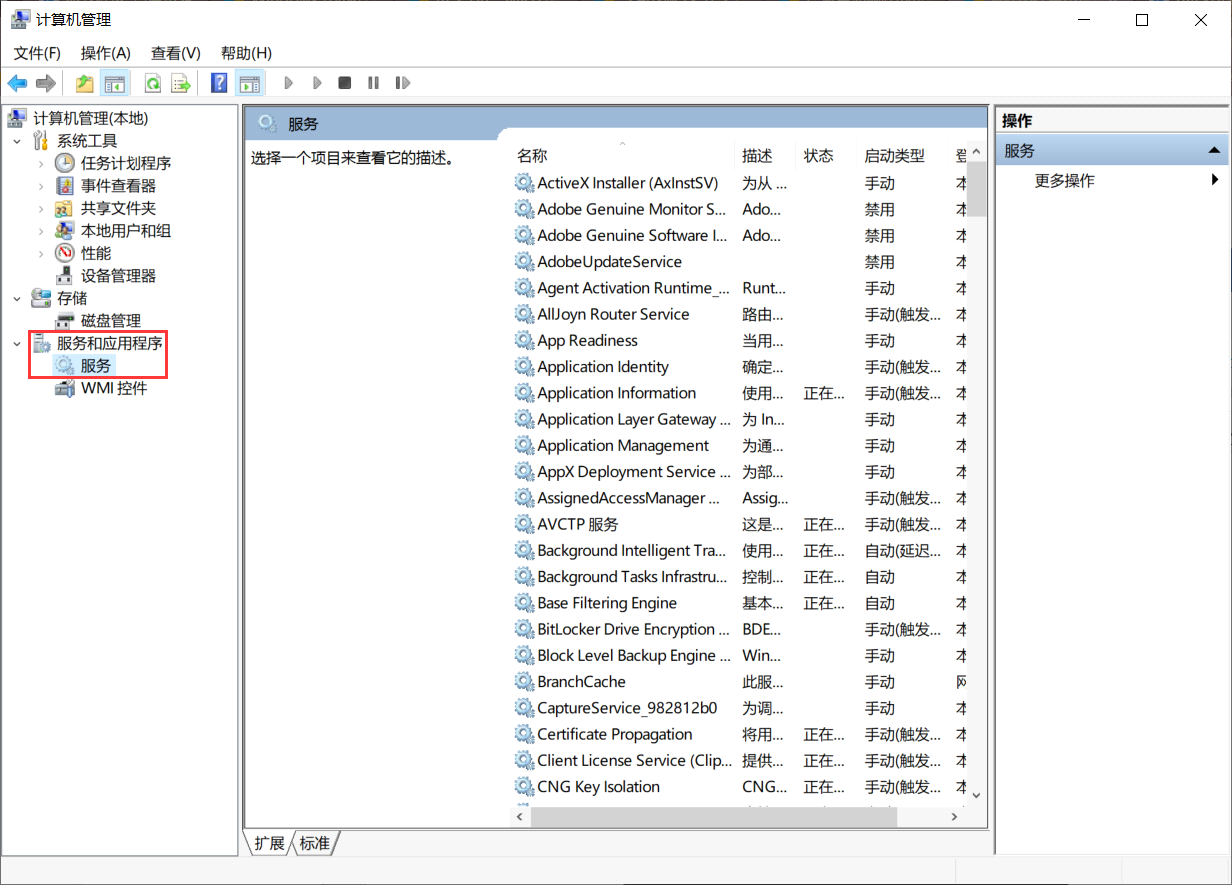Click the up one level folder icon
1232x885 pixels.
[x=84, y=82]
